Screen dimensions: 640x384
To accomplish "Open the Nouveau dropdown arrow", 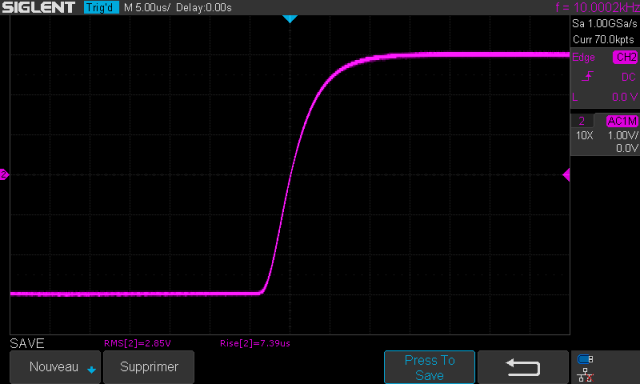I will 91,370.
